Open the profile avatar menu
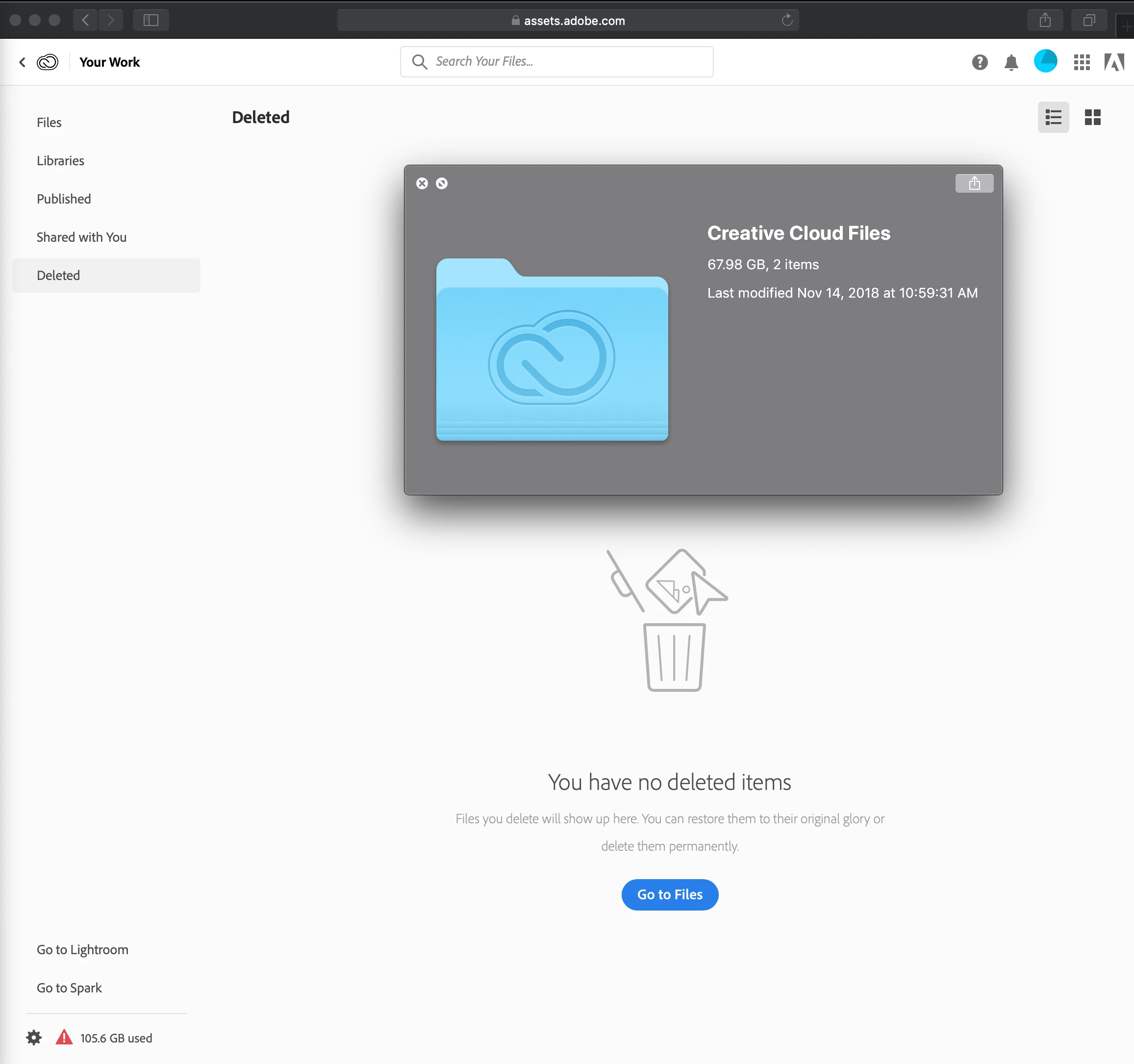 point(1045,61)
